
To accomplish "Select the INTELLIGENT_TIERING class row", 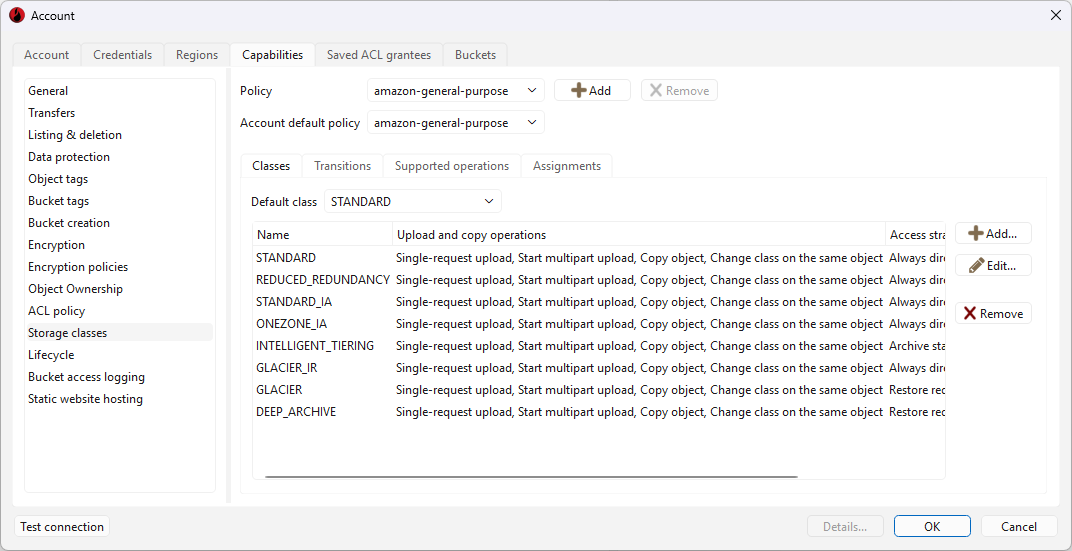I will [x=599, y=346].
